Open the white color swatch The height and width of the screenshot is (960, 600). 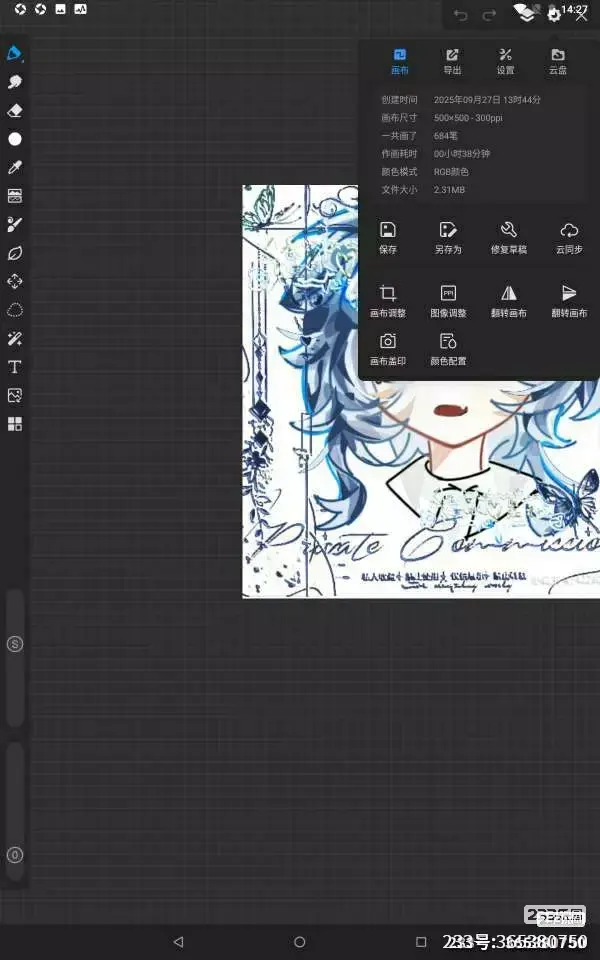click(x=15, y=139)
